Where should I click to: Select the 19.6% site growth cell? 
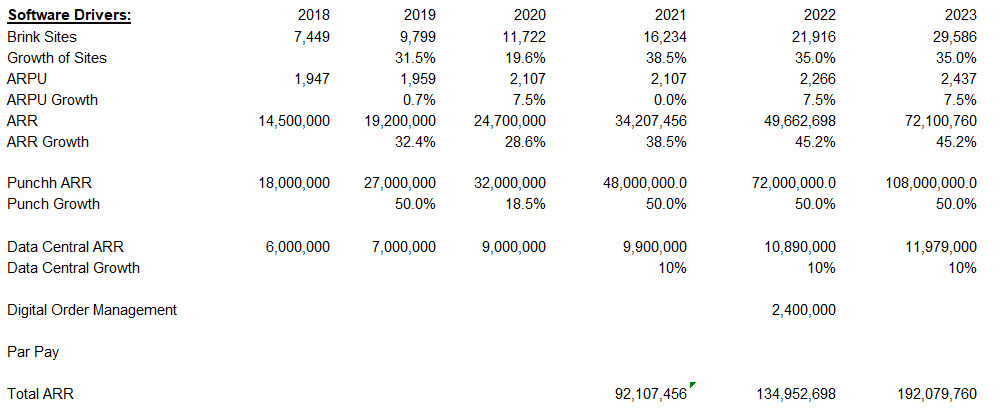point(525,57)
